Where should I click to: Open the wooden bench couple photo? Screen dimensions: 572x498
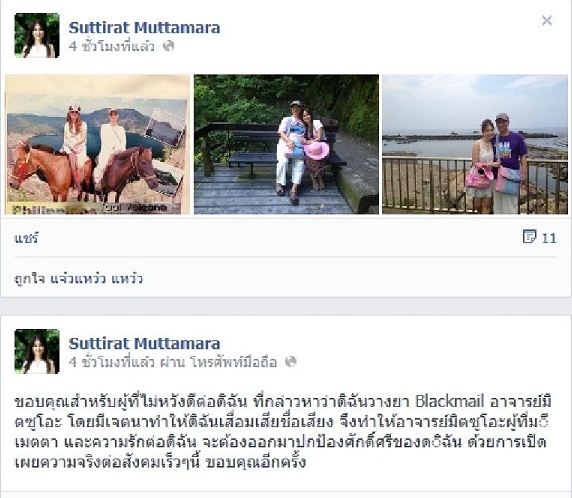click(286, 144)
